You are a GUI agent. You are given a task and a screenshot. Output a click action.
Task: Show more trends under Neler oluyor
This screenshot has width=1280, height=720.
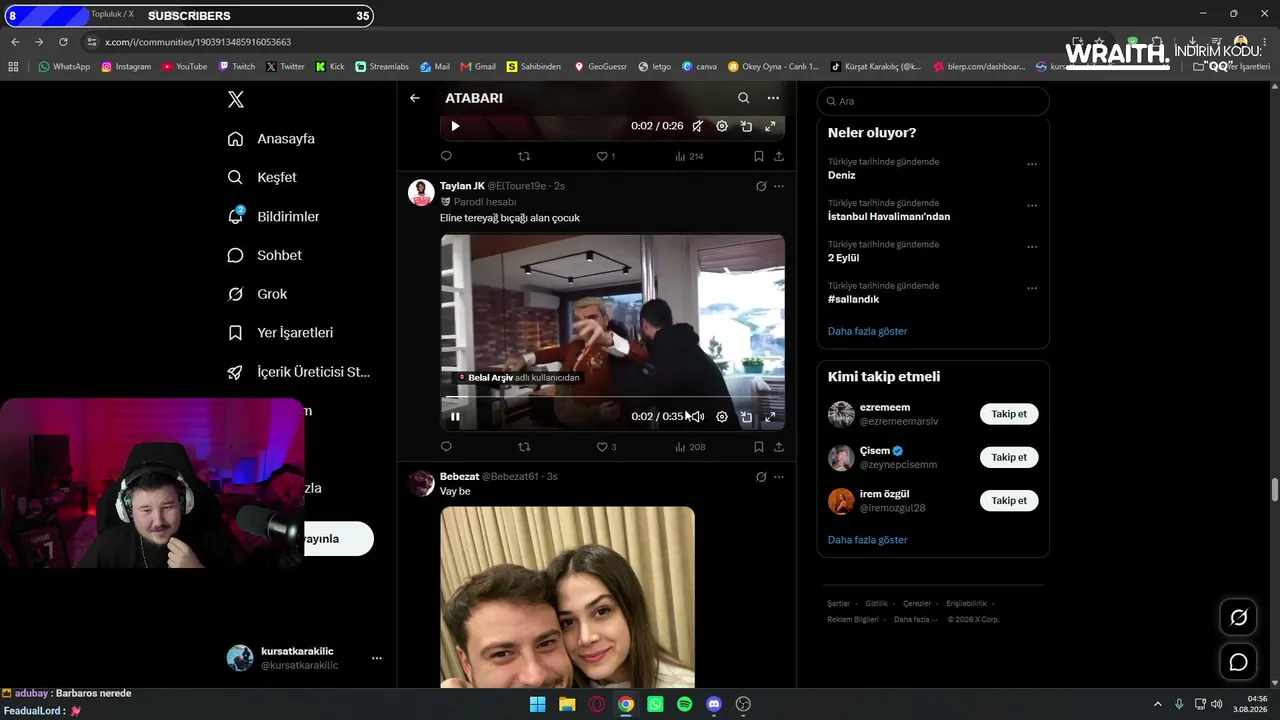(868, 331)
